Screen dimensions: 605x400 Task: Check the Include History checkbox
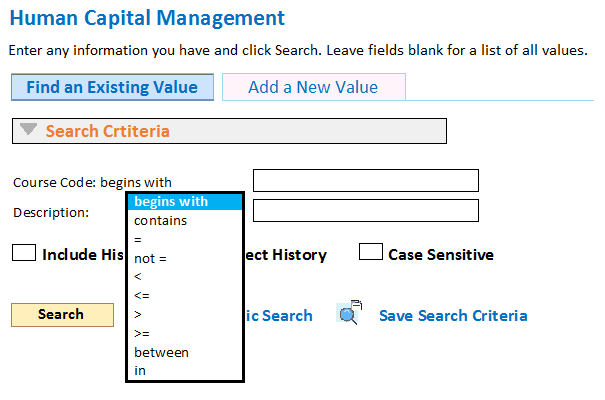point(24,253)
